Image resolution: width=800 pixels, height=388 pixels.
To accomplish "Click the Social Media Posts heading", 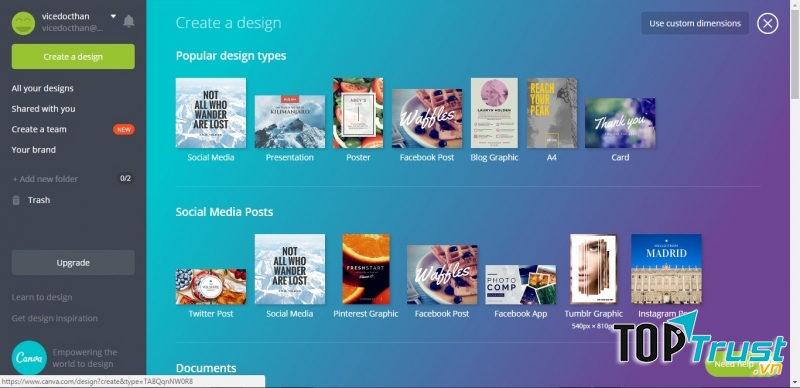I will 224,212.
